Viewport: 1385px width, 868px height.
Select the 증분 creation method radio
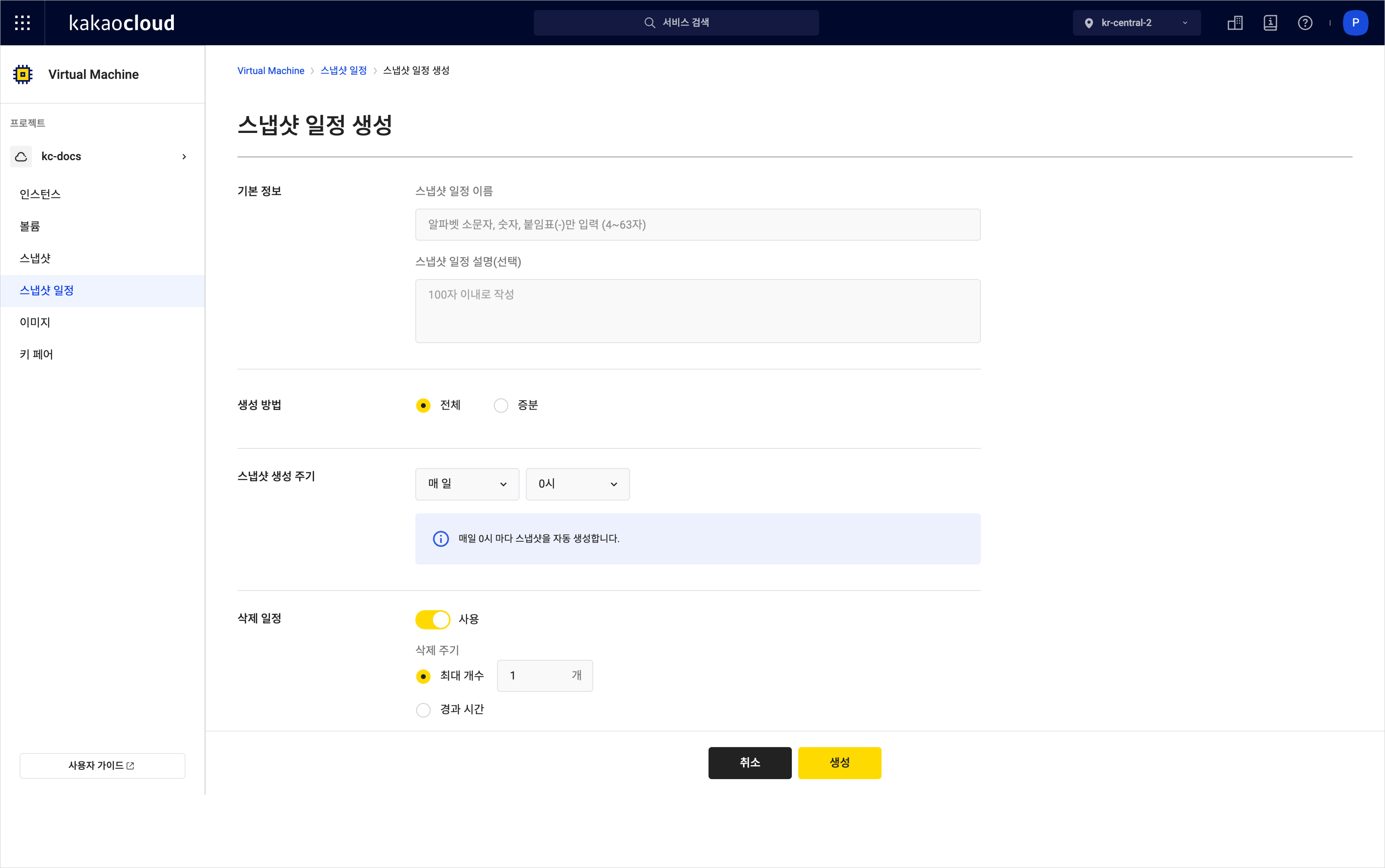tap(501, 405)
